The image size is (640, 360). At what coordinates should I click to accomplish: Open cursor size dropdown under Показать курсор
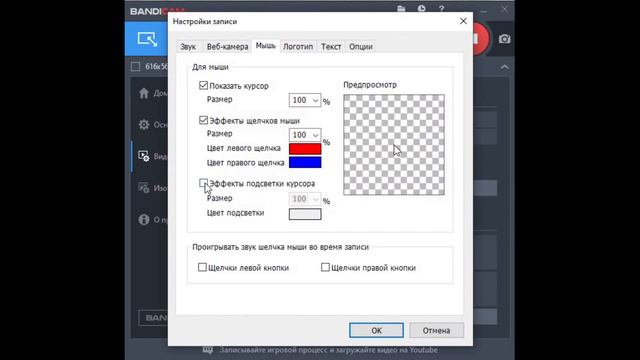click(x=304, y=100)
